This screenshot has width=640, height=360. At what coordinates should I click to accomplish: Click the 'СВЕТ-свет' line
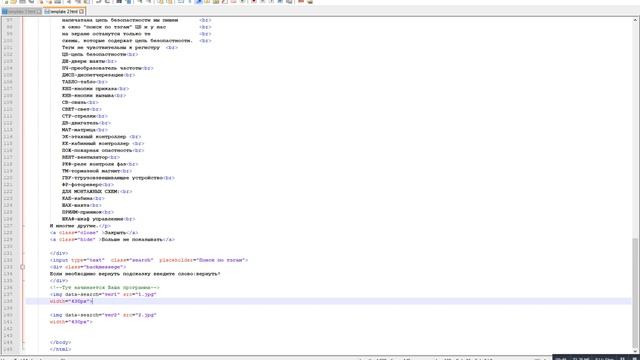coord(81,109)
